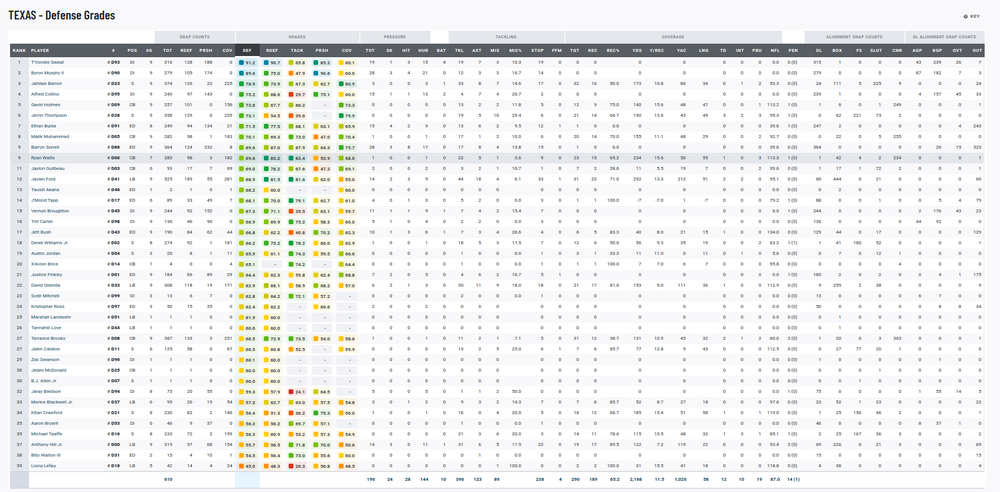Sort table by DEF column header
Screen dimensions: 1000x492
[247, 48]
